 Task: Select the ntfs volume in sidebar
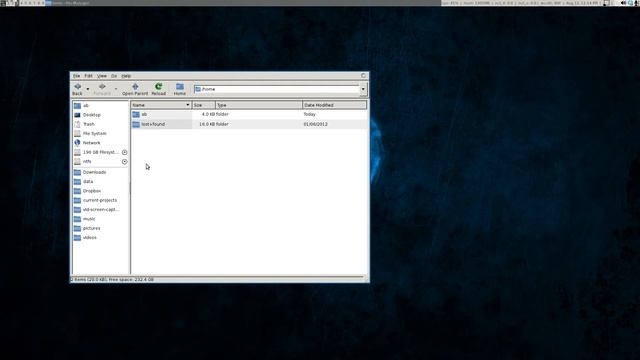pos(97,162)
